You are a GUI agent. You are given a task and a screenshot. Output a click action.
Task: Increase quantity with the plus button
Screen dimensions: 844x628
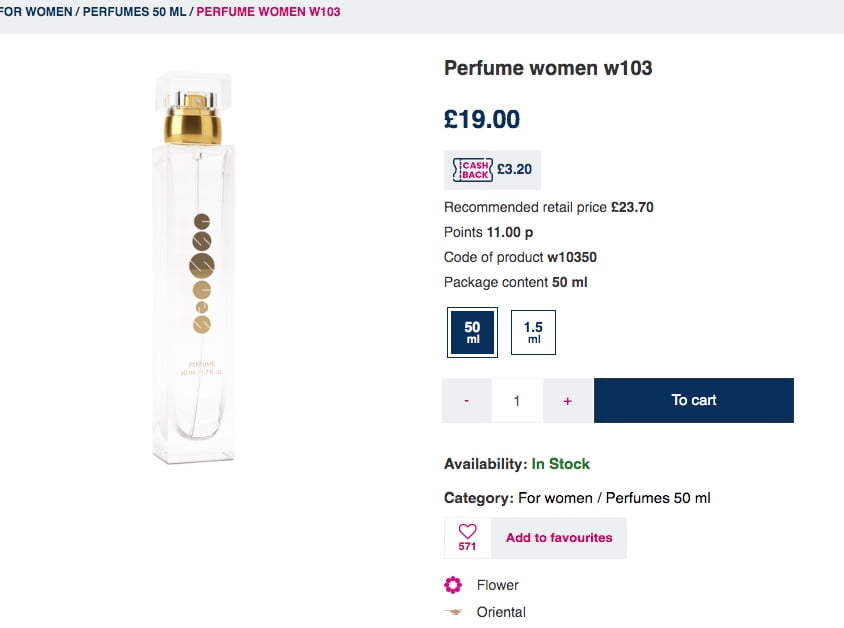point(568,400)
